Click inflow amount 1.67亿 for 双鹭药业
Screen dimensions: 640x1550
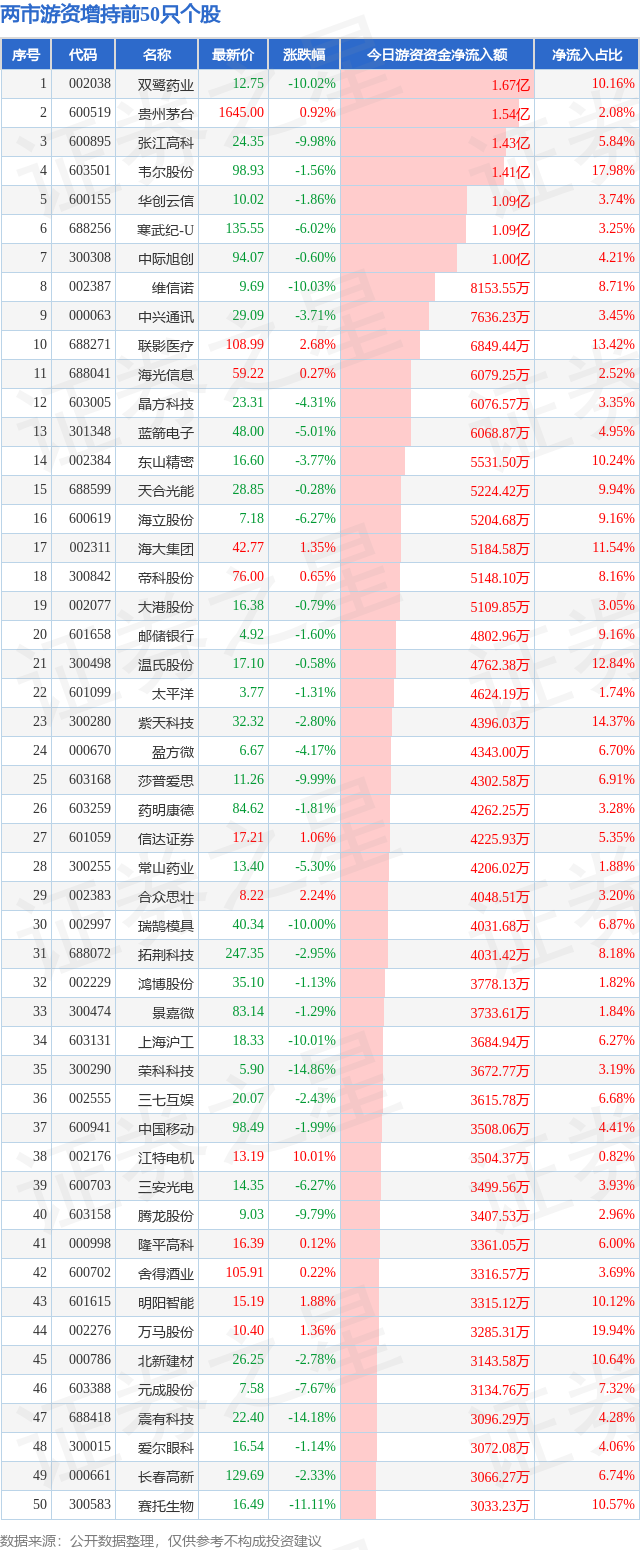coord(510,85)
